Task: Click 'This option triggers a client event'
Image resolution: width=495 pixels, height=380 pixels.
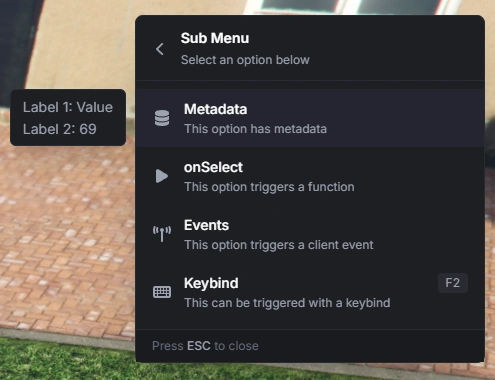Action: [x=279, y=245]
